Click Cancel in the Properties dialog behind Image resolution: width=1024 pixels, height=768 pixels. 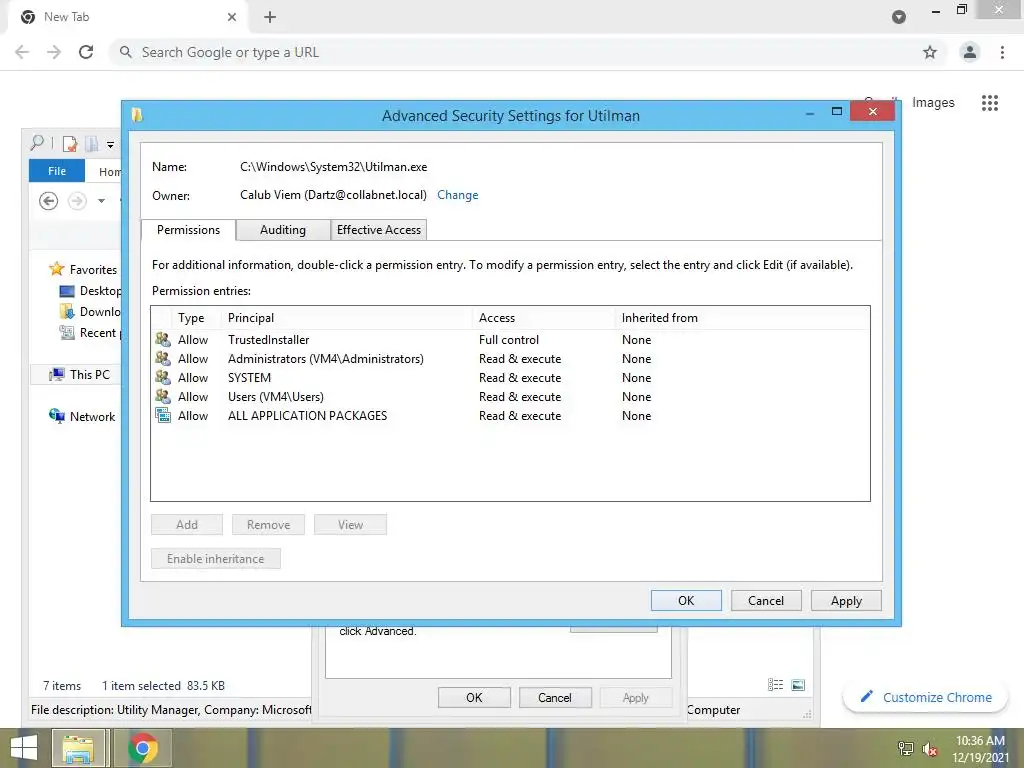[555, 697]
